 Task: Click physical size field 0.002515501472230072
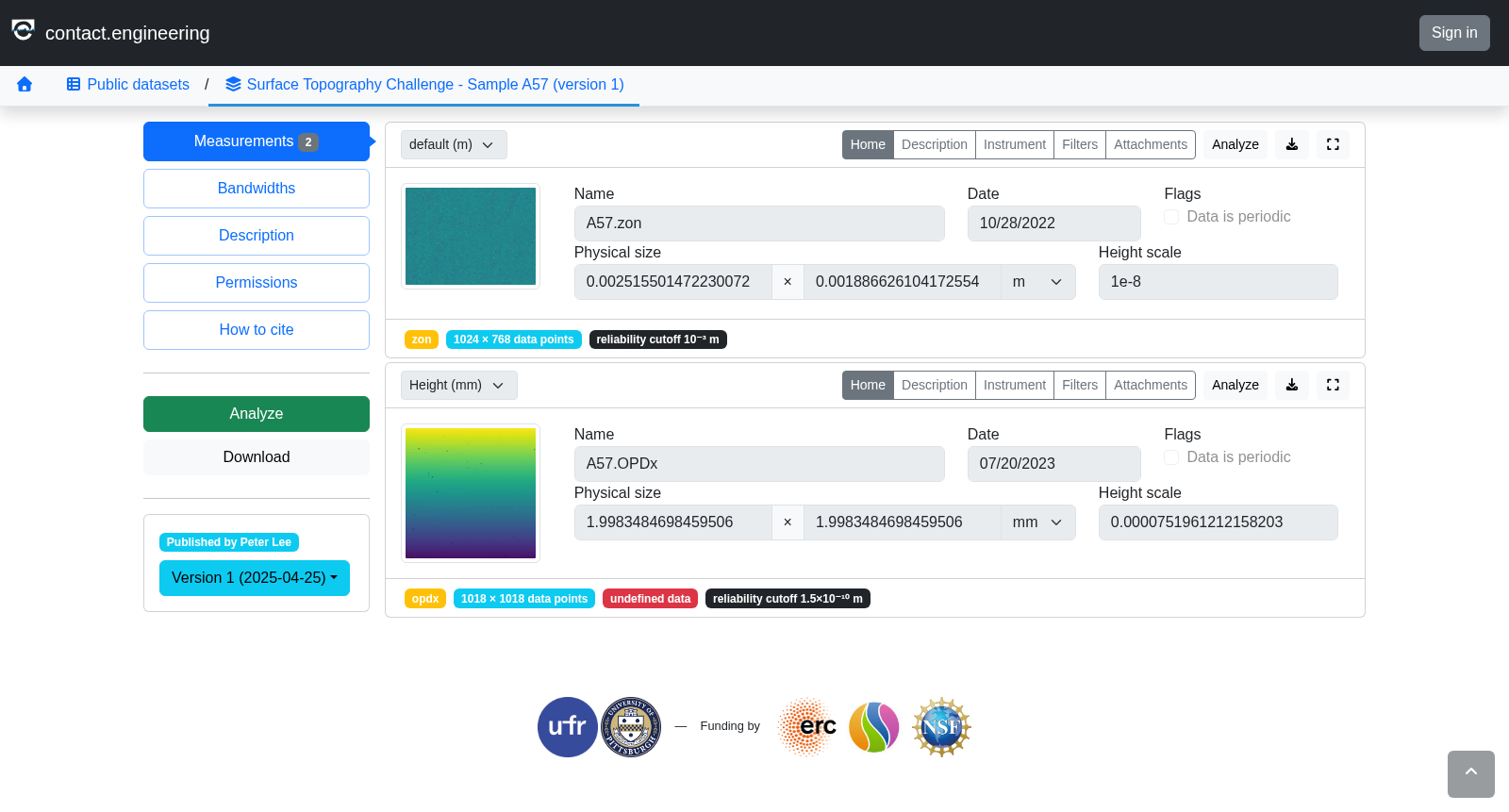click(673, 282)
